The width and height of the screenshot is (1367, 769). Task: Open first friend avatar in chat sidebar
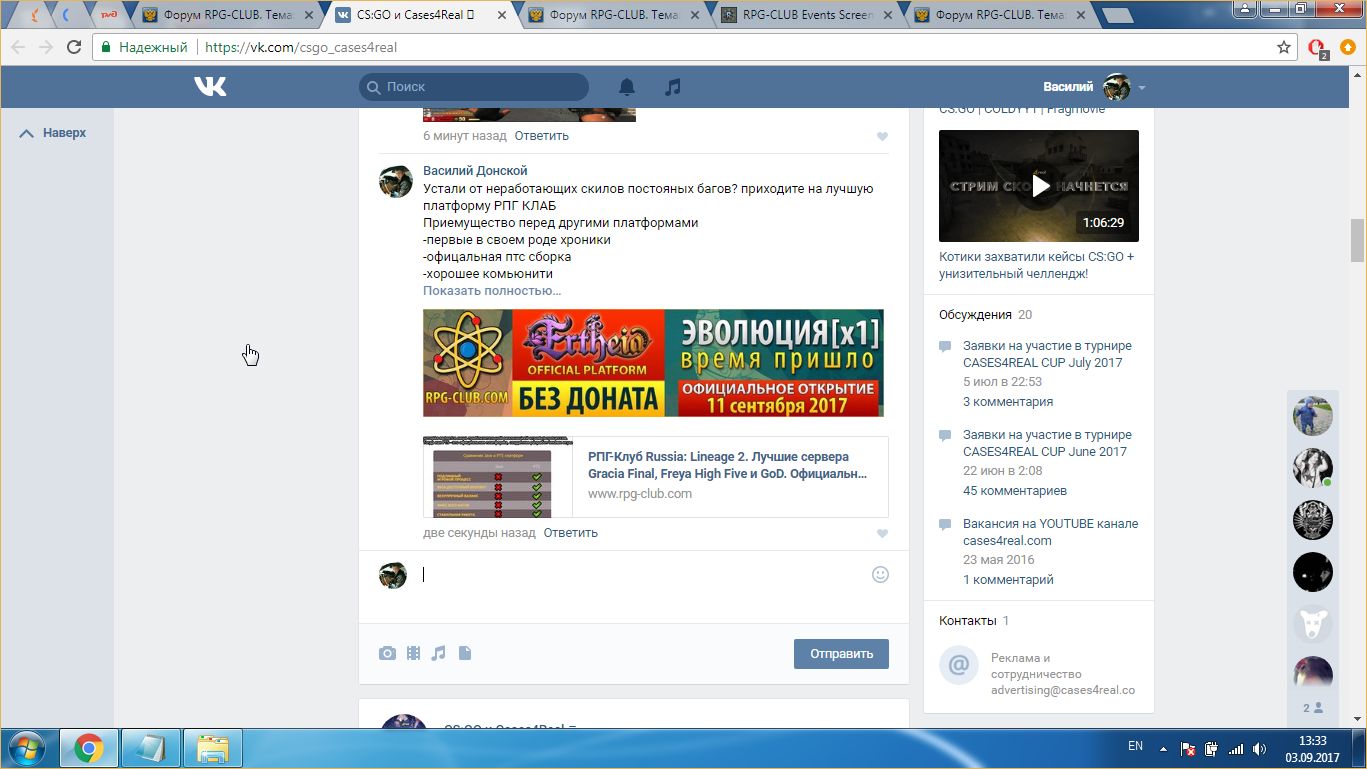(x=1313, y=415)
